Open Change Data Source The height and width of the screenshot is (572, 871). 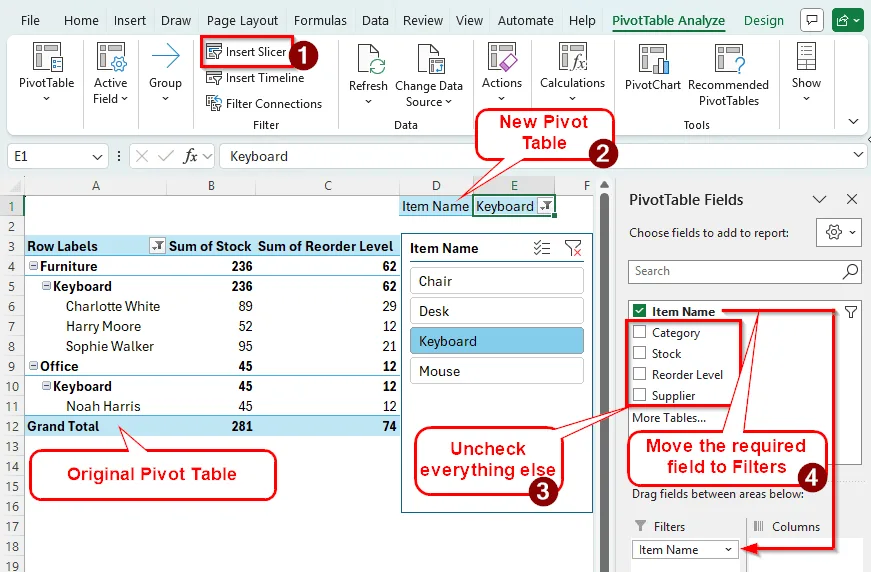click(429, 75)
